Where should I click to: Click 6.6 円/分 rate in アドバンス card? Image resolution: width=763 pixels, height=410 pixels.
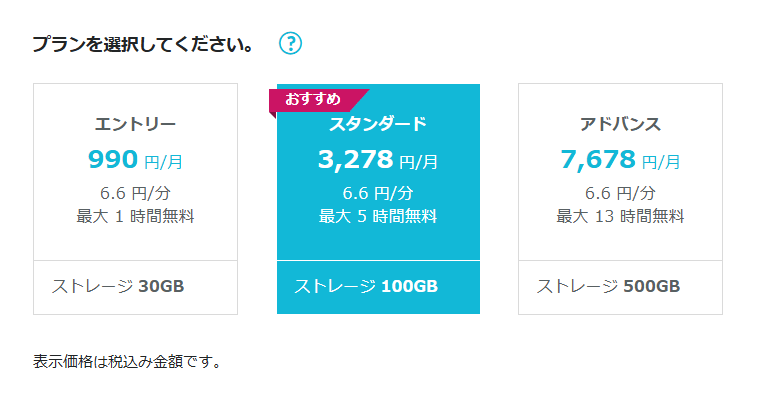[x=620, y=193]
